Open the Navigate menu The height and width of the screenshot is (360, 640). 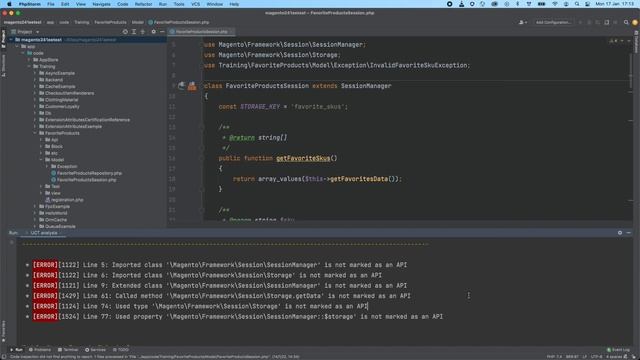[x=101, y=4]
